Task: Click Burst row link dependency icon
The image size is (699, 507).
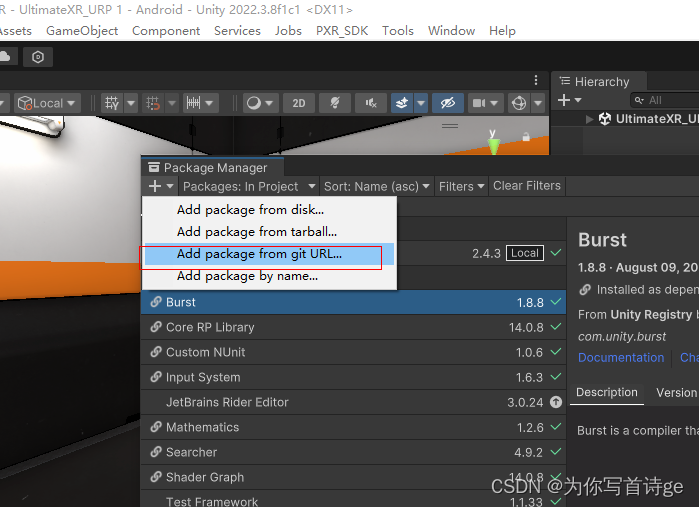Action: (x=156, y=302)
